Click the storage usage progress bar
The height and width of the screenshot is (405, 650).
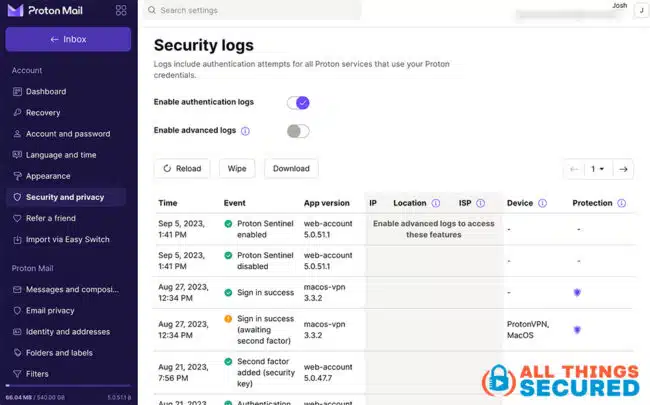[68, 386]
